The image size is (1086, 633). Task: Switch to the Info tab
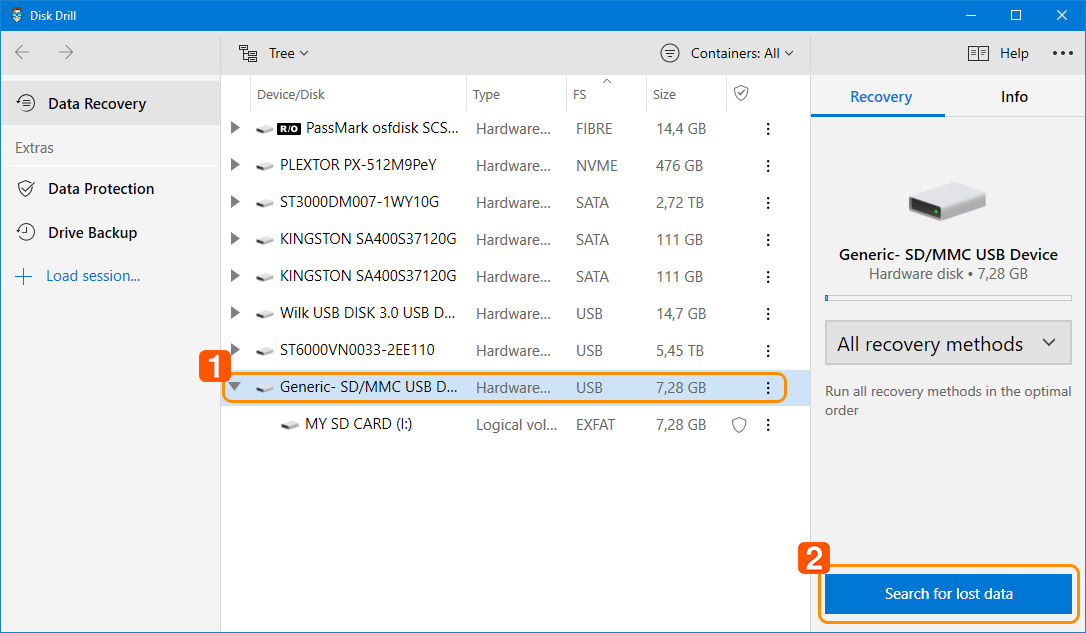click(1013, 97)
